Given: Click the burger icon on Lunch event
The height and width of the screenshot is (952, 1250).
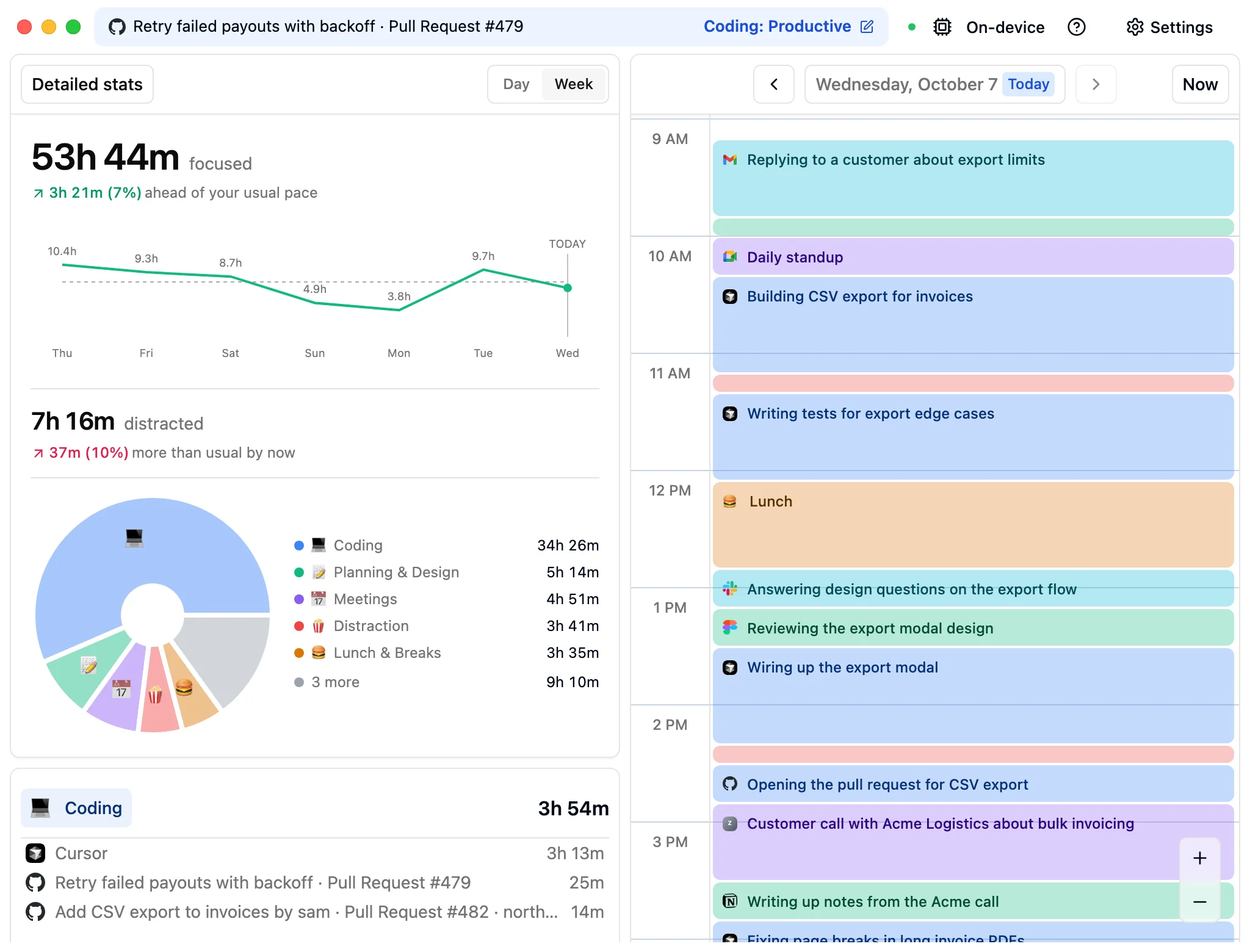Looking at the screenshot, I should 730,502.
